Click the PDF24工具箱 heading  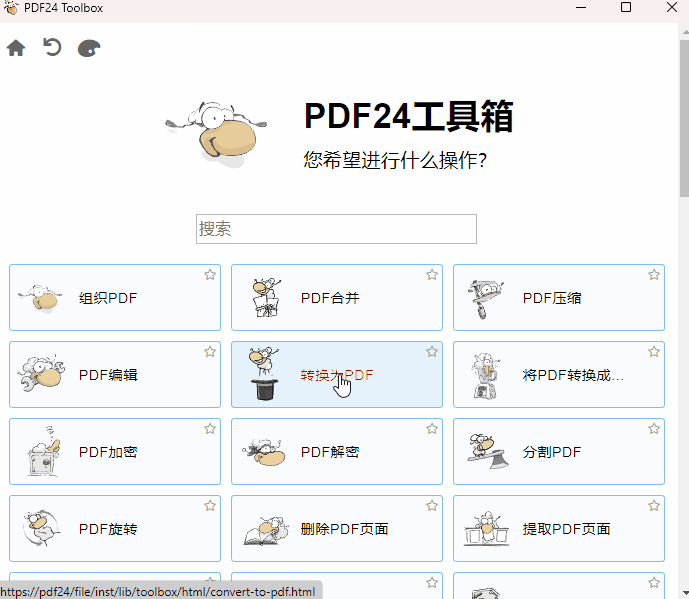pos(409,116)
